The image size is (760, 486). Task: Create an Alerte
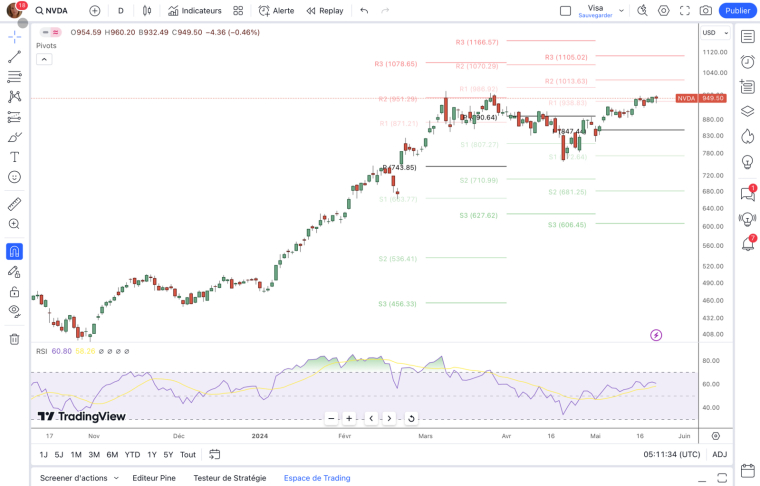[x=276, y=11]
